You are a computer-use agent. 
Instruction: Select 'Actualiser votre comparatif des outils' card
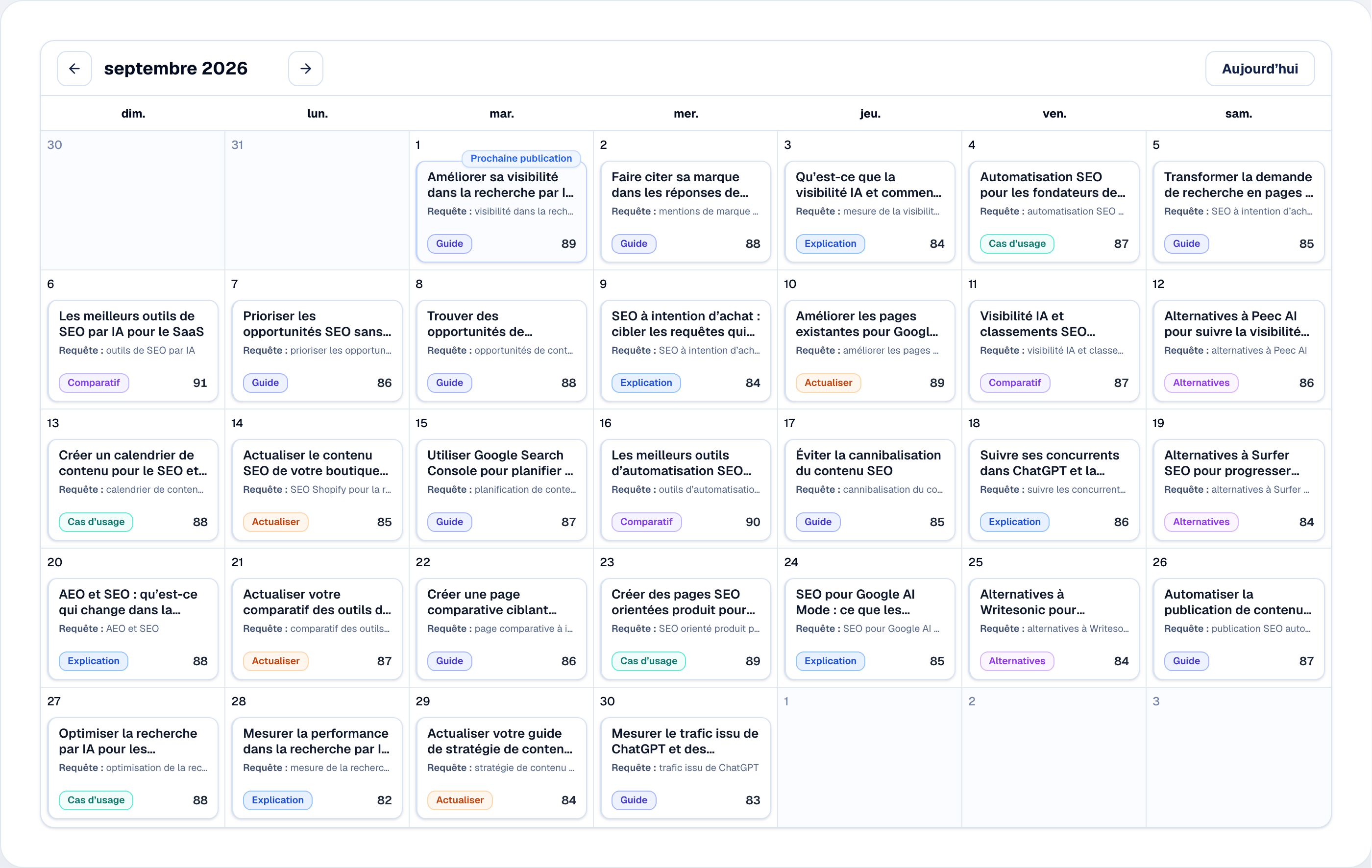(317, 629)
